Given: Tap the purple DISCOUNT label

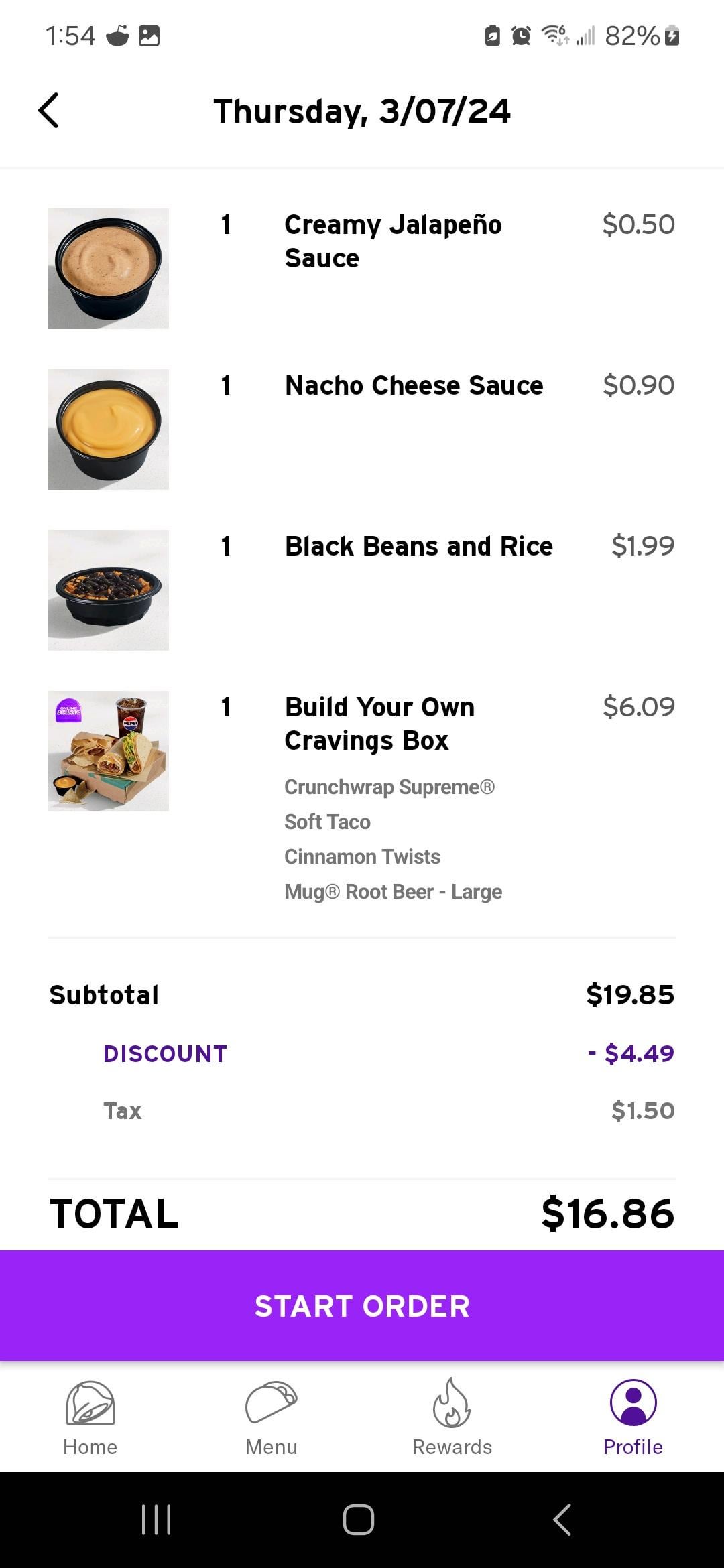Looking at the screenshot, I should click(x=165, y=1054).
